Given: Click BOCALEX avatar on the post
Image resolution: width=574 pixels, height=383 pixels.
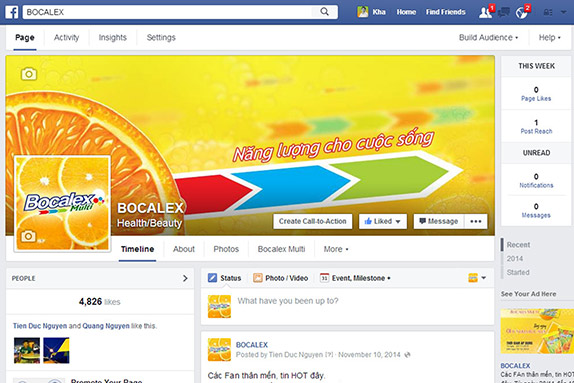Looking at the screenshot, I should pyautogui.click(x=219, y=350).
